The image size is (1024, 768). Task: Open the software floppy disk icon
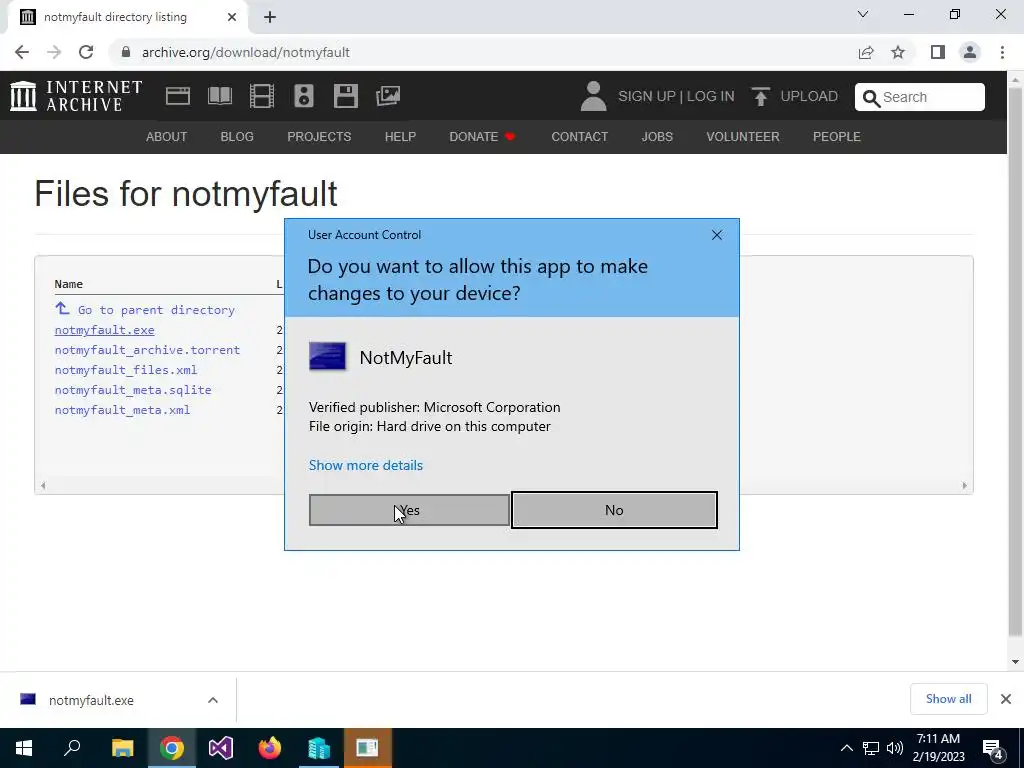[345, 96]
